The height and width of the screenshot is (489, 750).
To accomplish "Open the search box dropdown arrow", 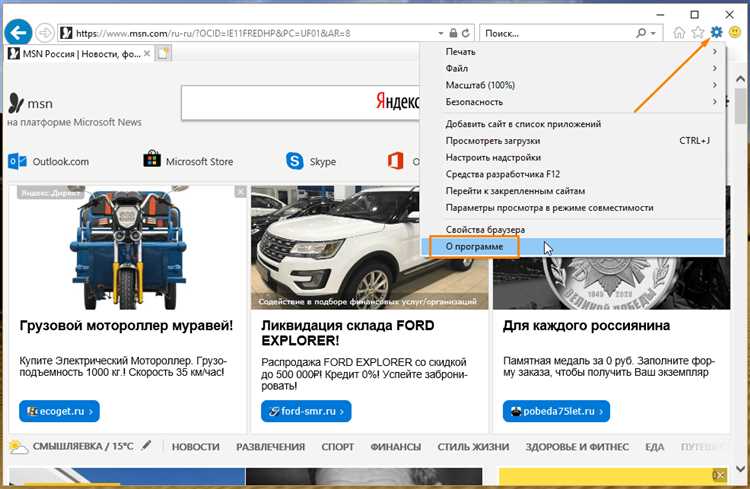I will 655,33.
